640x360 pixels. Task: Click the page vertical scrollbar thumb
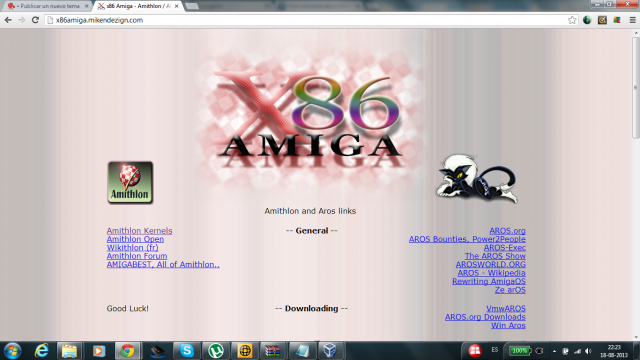tap(636, 88)
